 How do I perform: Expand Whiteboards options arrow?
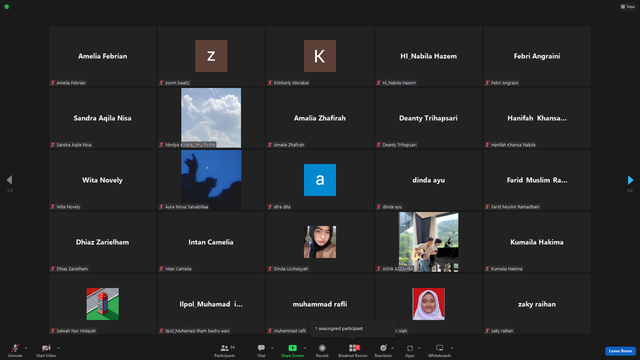452,348
